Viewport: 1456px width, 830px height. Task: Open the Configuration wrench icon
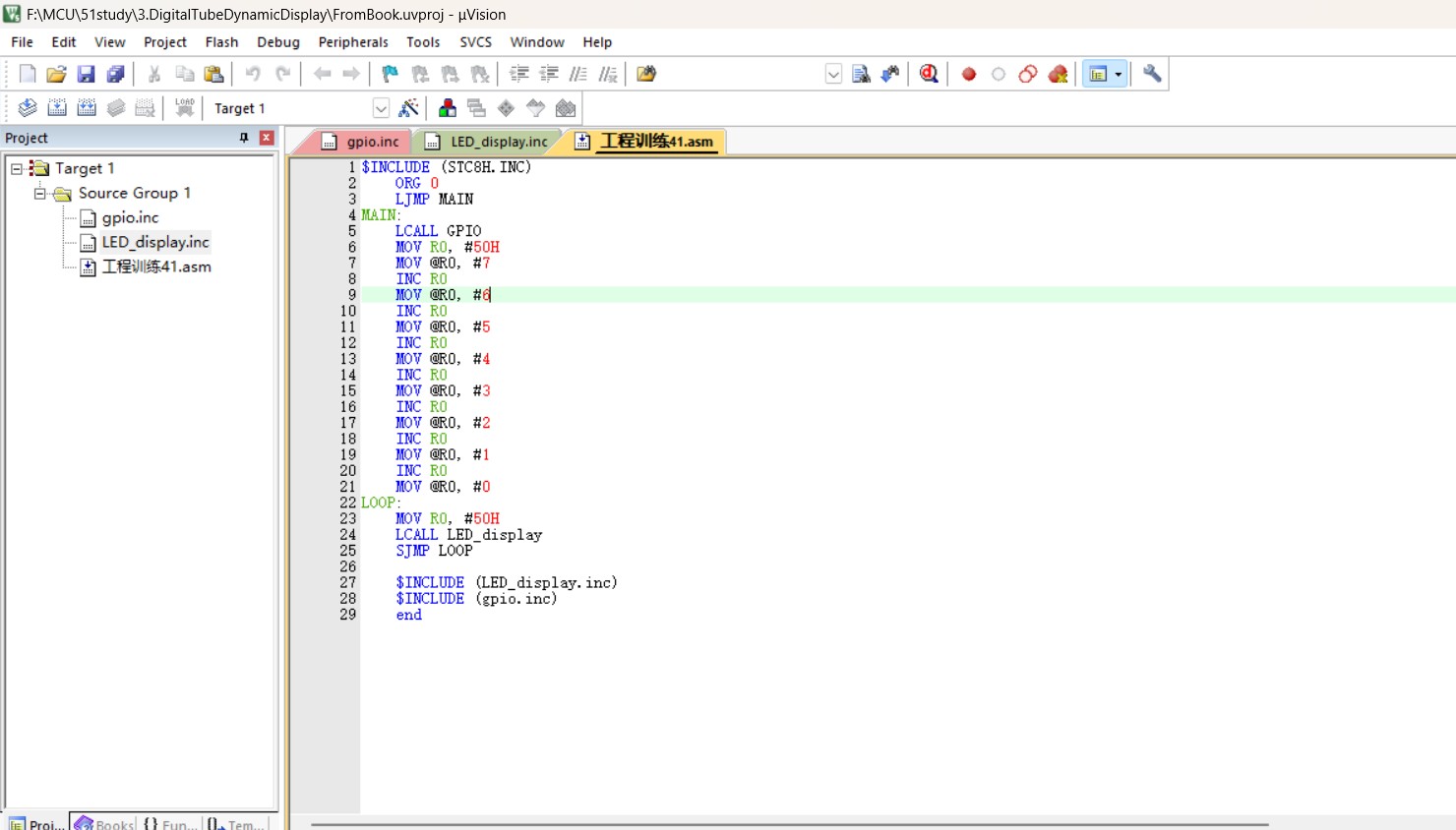(x=1152, y=74)
